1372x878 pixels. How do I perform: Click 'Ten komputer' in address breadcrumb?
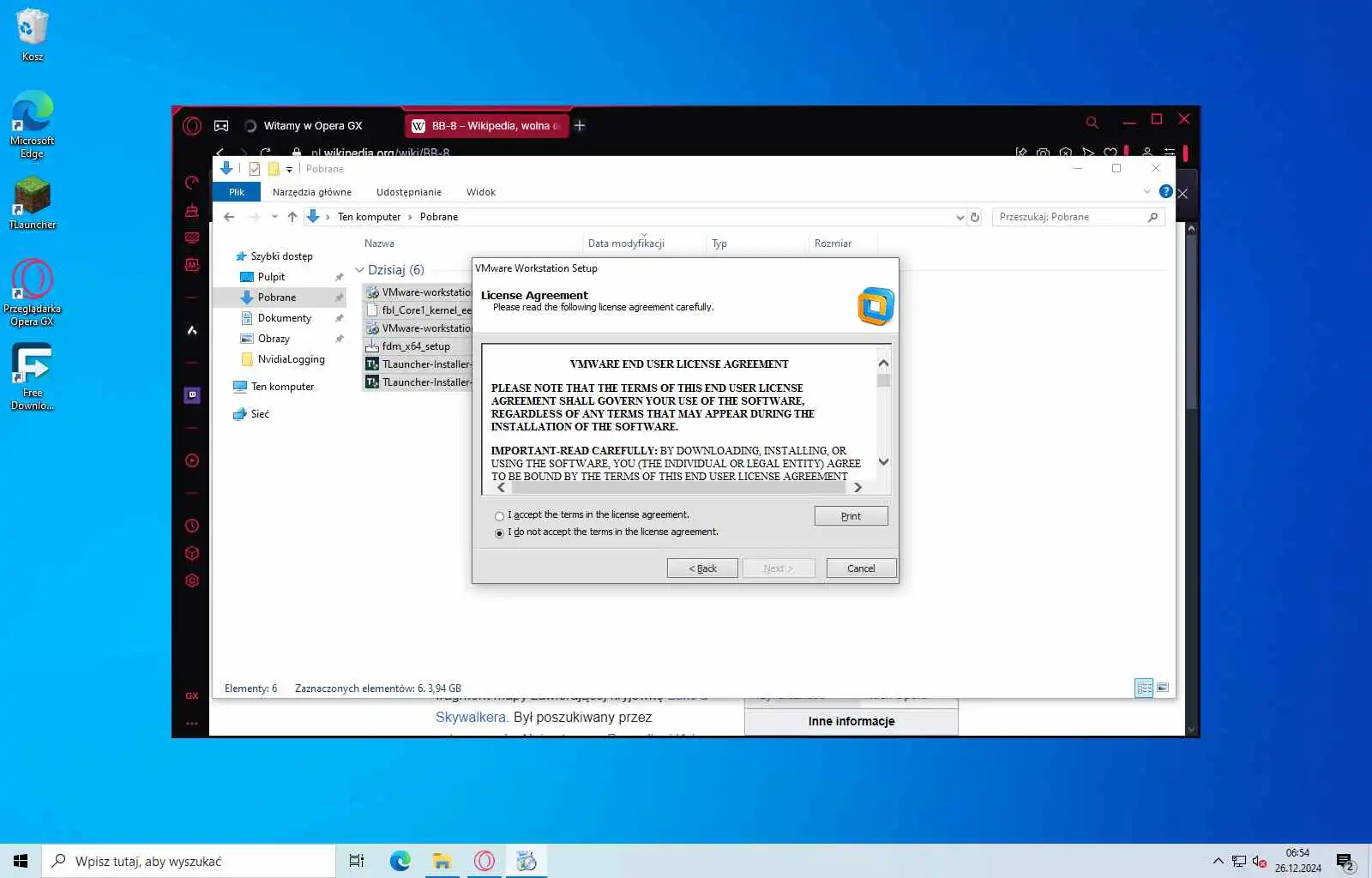(369, 217)
